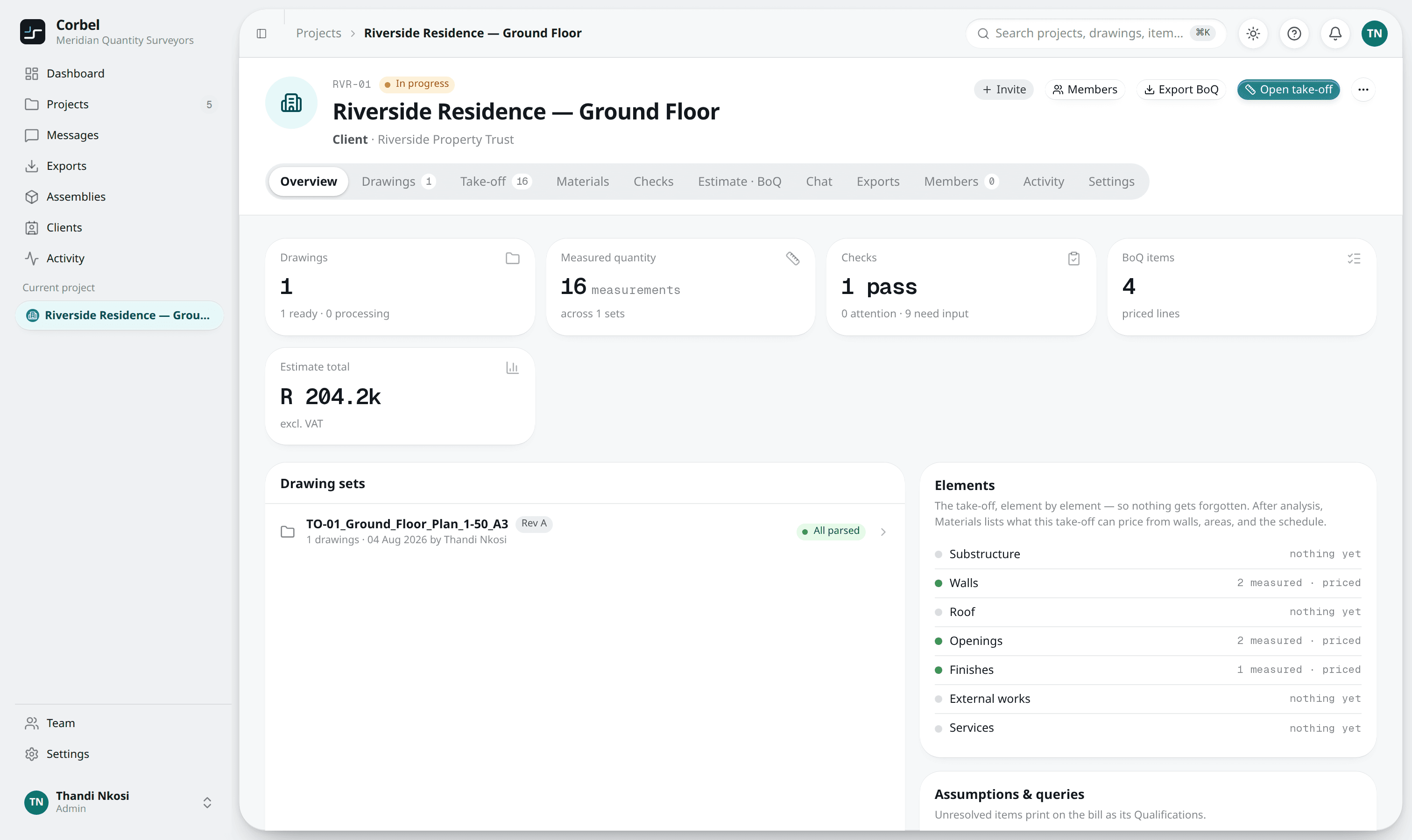
Task: Click folder icon in Drawings card
Action: pos(512,258)
